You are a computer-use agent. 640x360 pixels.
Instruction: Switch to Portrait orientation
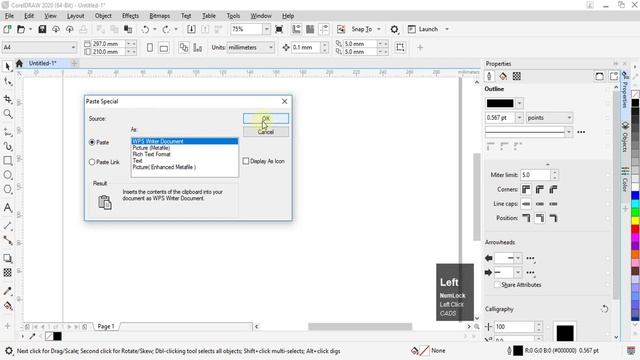pyautogui.click(x=150, y=48)
